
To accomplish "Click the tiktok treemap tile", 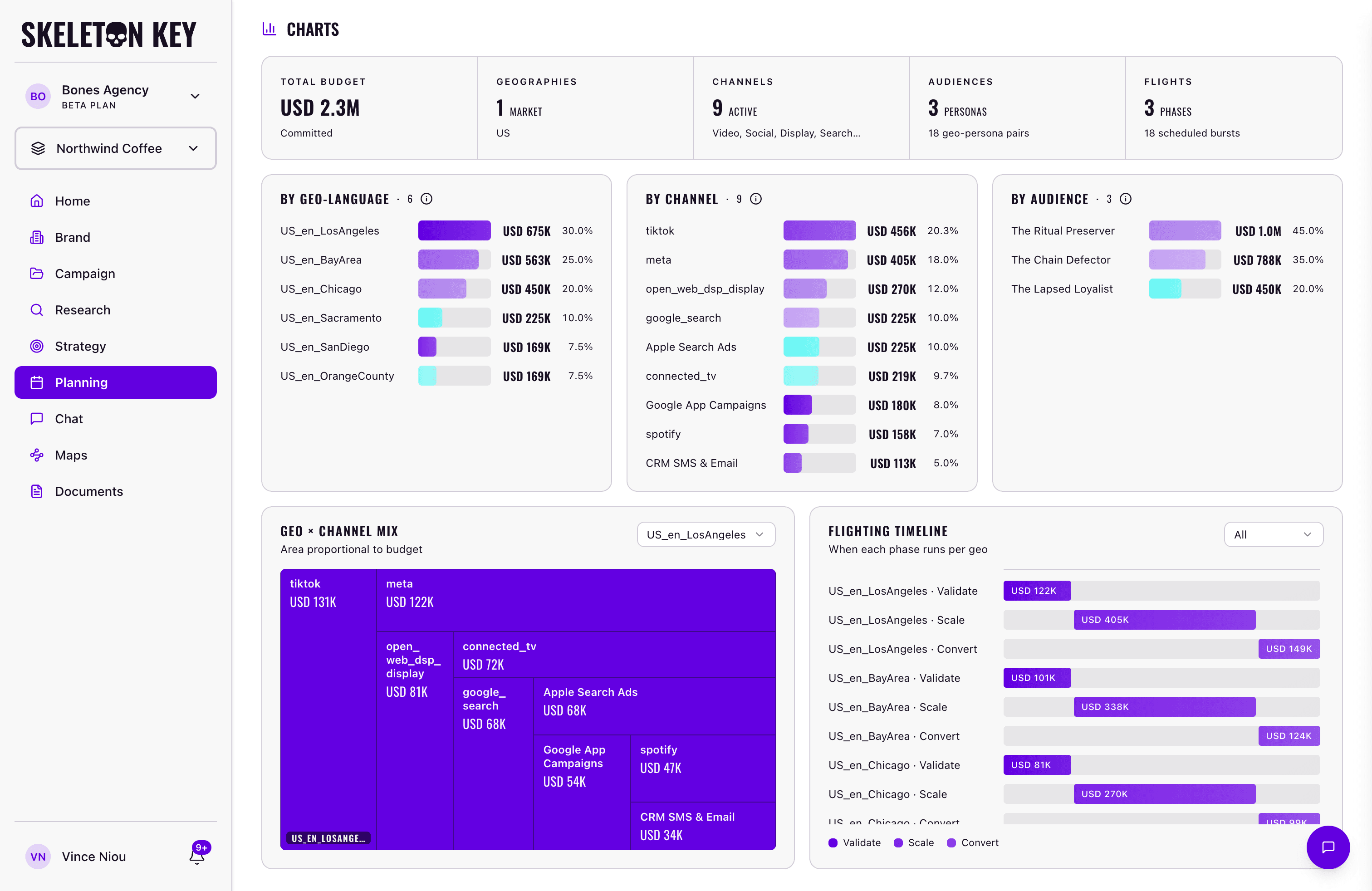I will pyautogui.click(x=328, y=709).
